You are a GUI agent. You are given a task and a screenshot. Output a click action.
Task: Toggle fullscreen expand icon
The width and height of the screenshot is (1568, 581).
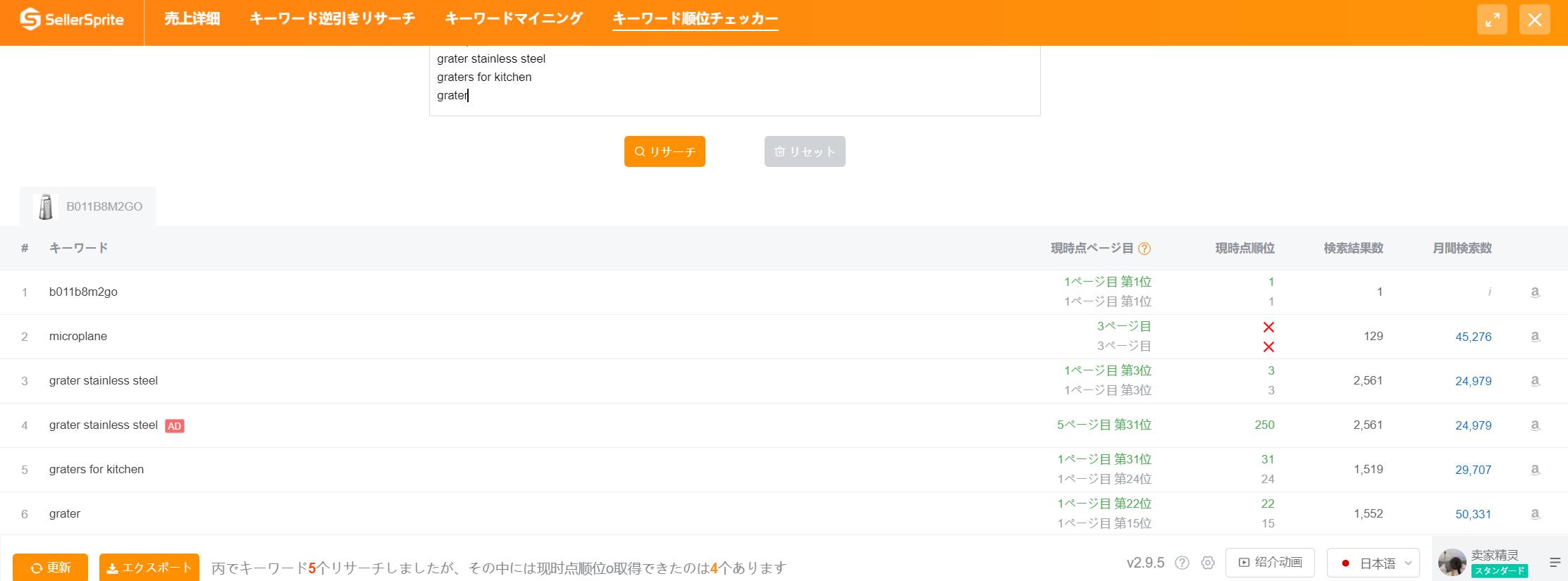(1492, 20)
